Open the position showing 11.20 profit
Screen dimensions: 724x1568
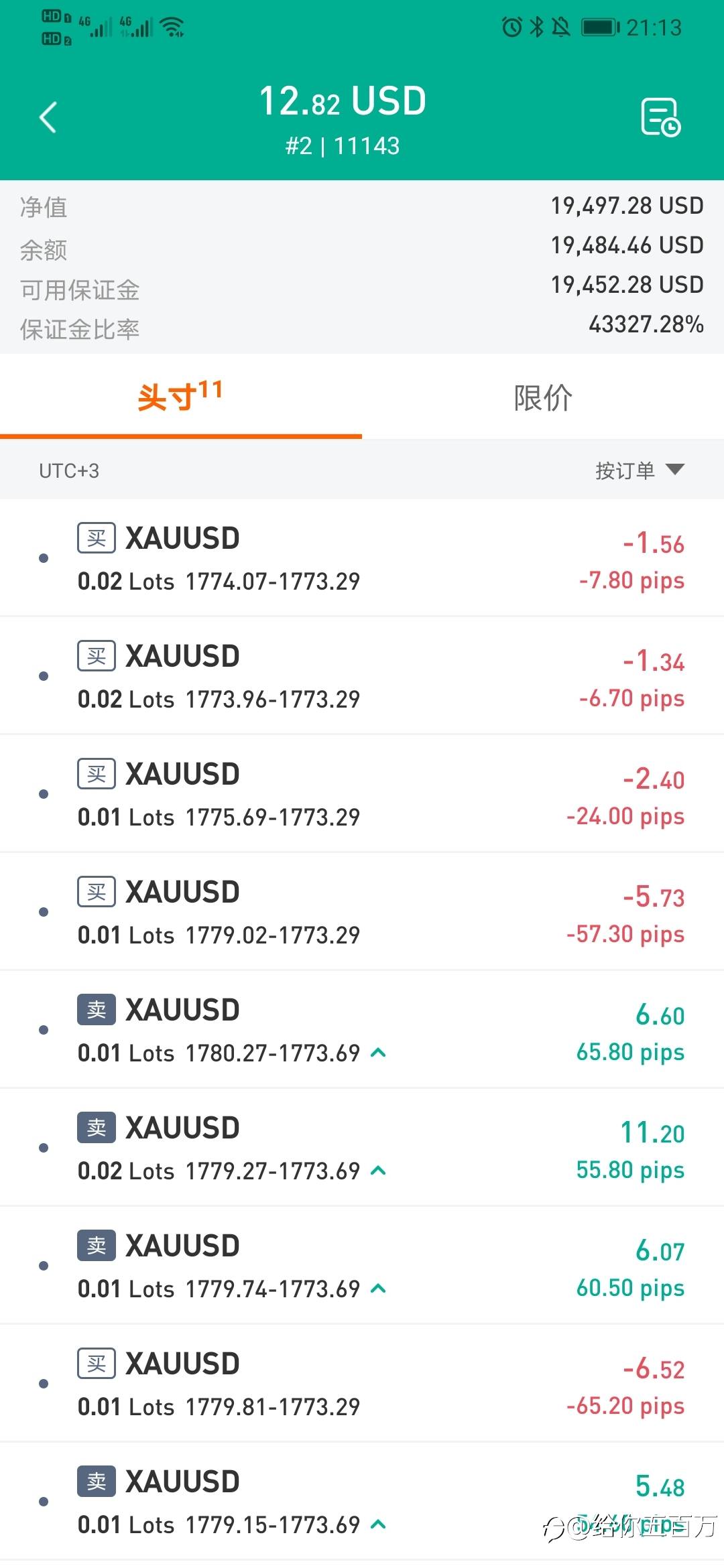pos(362,1148)
